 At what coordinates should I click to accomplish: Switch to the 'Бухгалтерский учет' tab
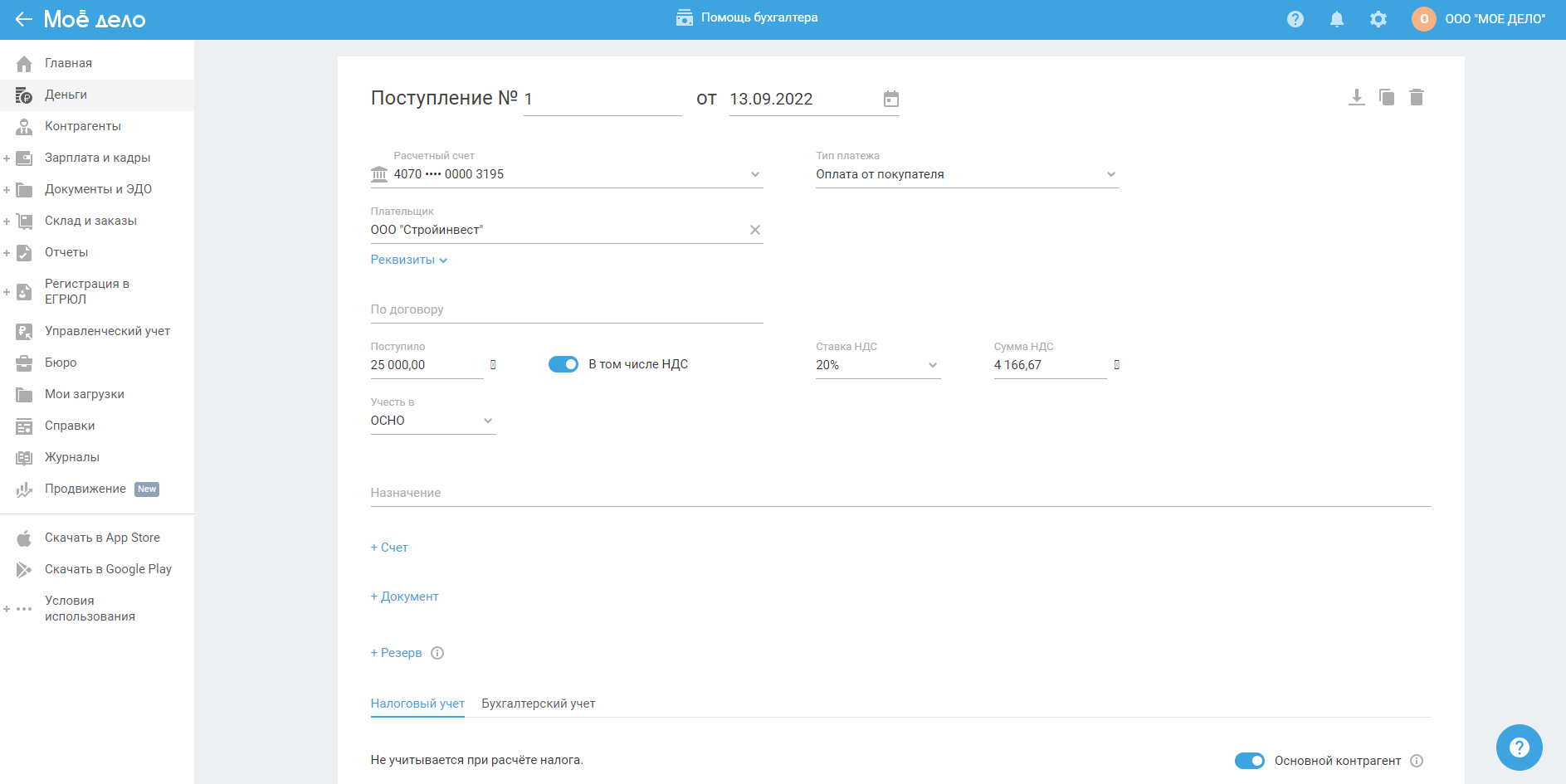tap(538, 704)
